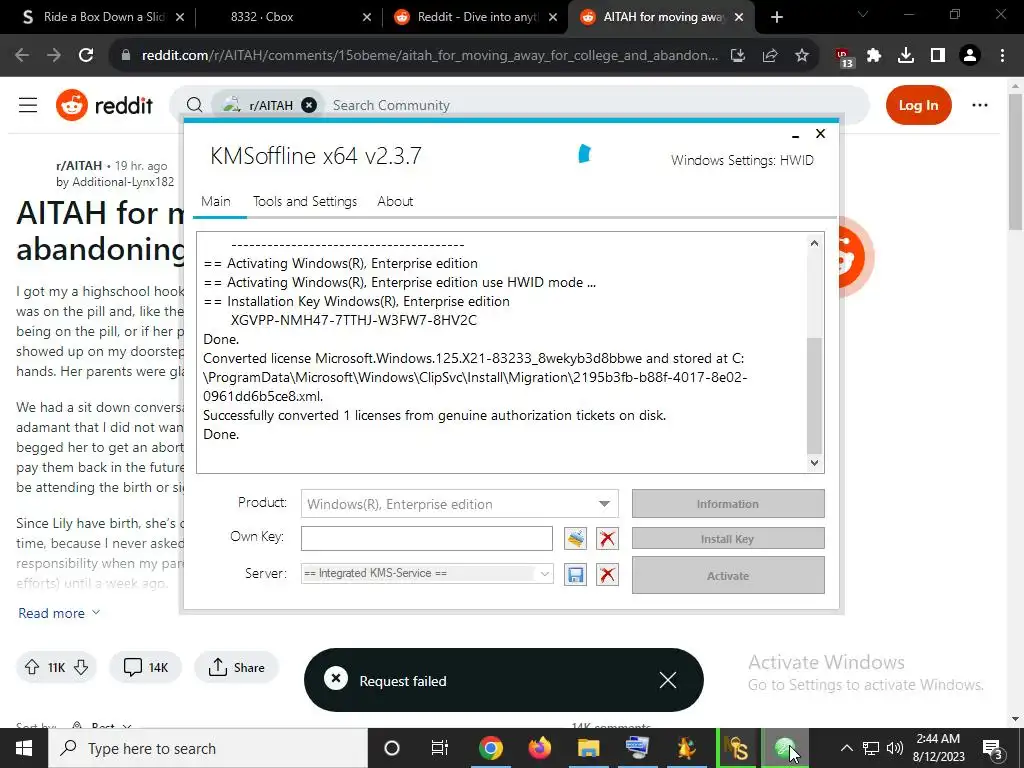Image resolution: width=1024 pixels, height=768 pixels.
Task: Click the Chrome address bar URL
Action: [x=430, y=56]
